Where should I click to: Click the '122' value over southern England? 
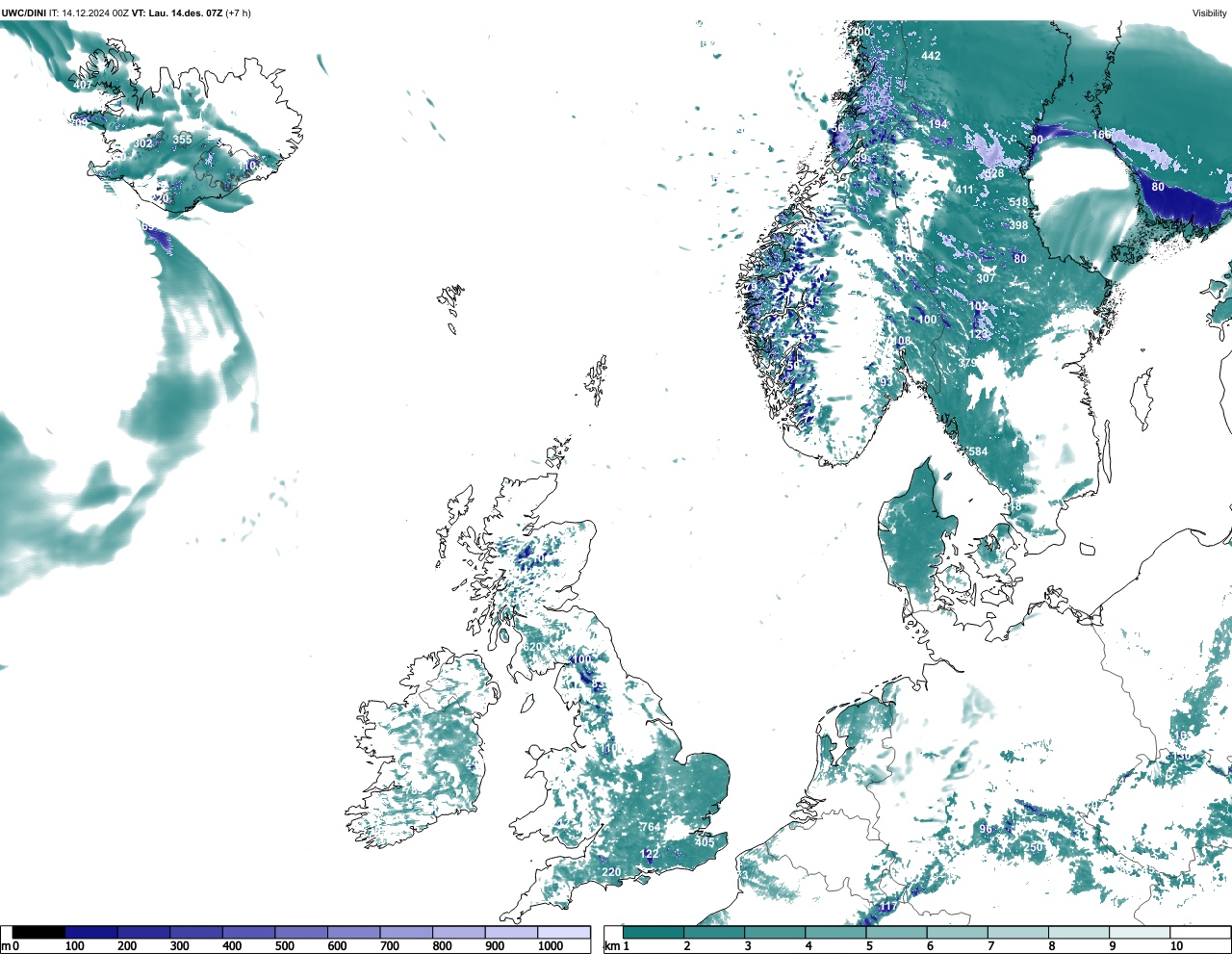pyautogui.click(x=650, y=854)
